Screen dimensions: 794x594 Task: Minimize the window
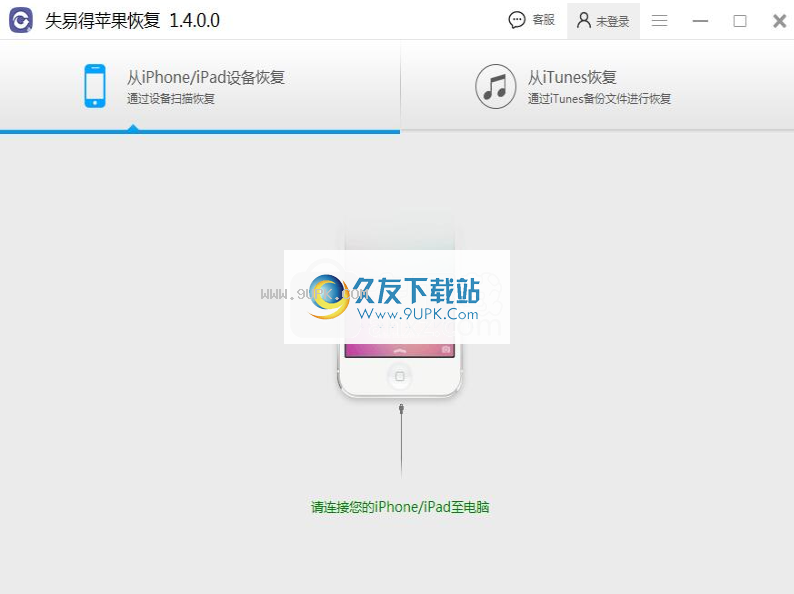(x=700, y=21)
